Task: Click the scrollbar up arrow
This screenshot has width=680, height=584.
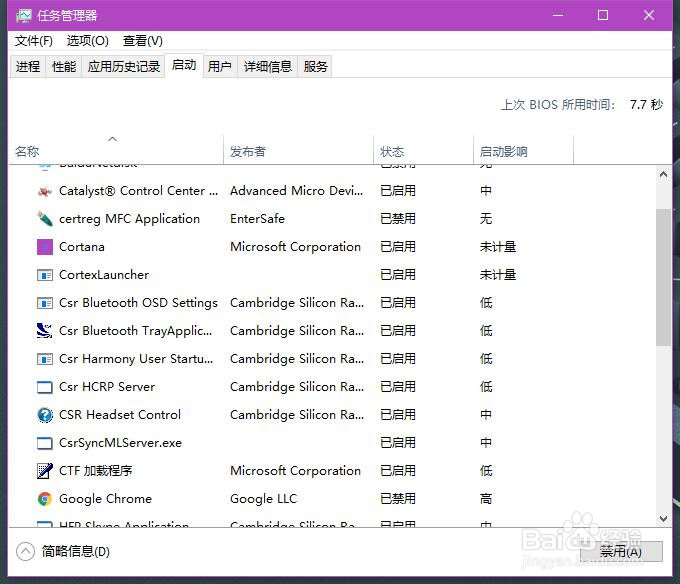Action: coord(663,175)
